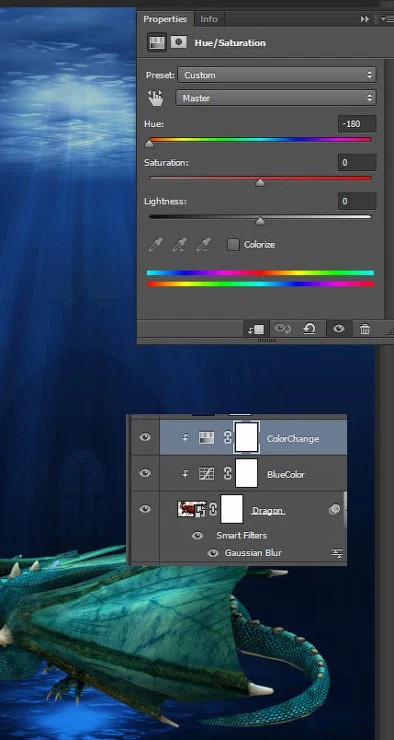Open Gaussian Blur blending options icon
Image resolution: width=394 pixels, height=740 pixels.
[x=337, y=554]
